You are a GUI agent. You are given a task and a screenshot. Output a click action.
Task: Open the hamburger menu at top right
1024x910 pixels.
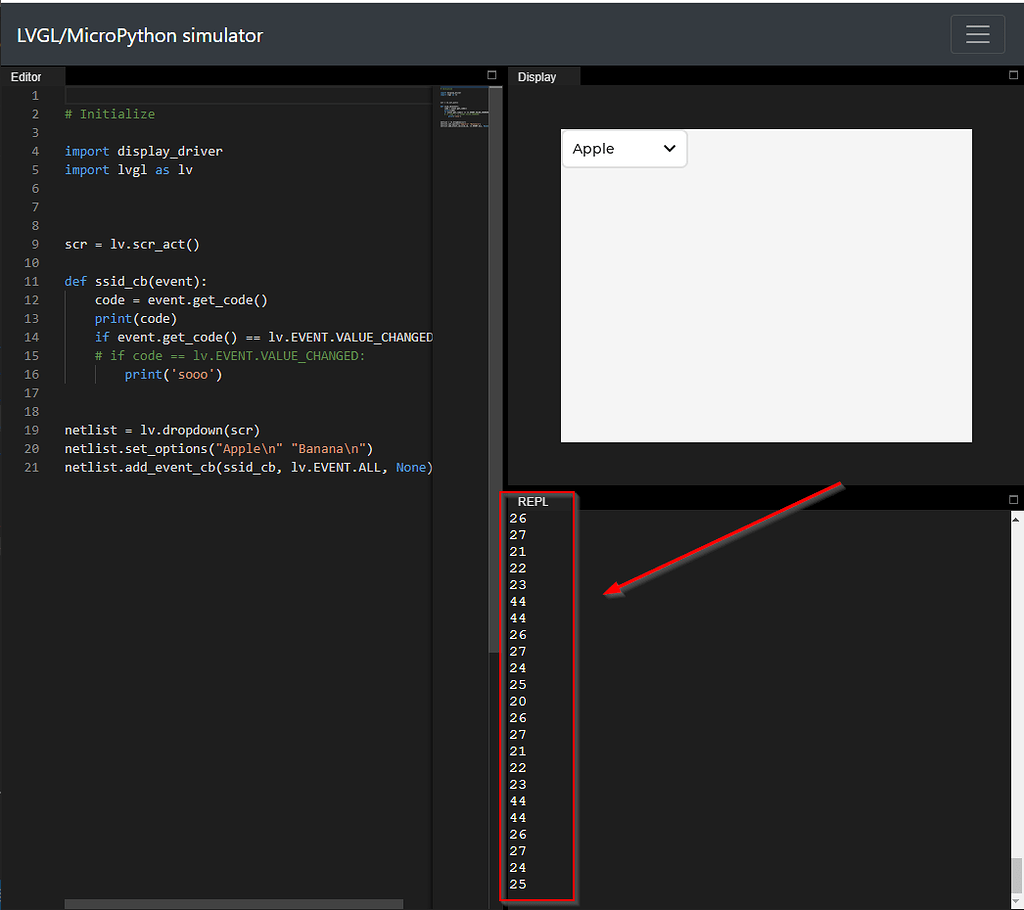click(977, 34)
